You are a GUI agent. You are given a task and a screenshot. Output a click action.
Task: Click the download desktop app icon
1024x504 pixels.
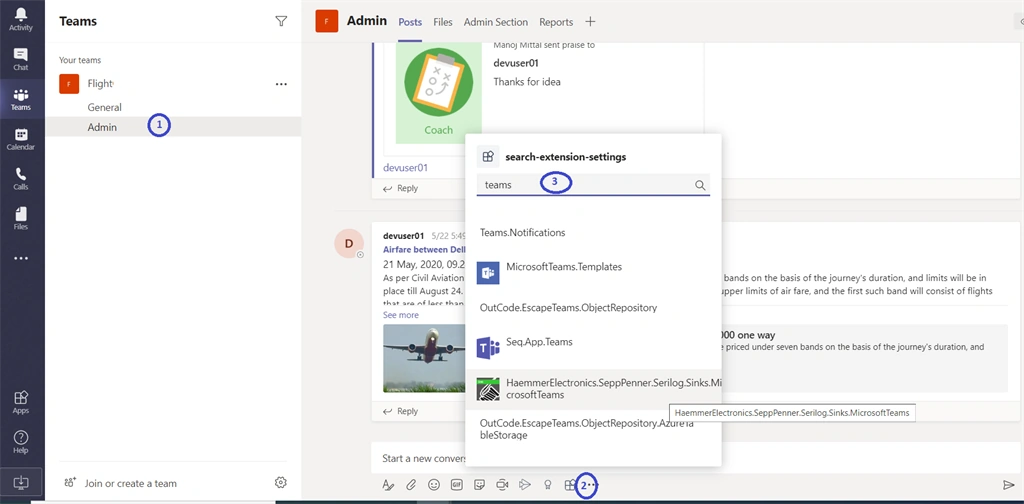[21, 482]
